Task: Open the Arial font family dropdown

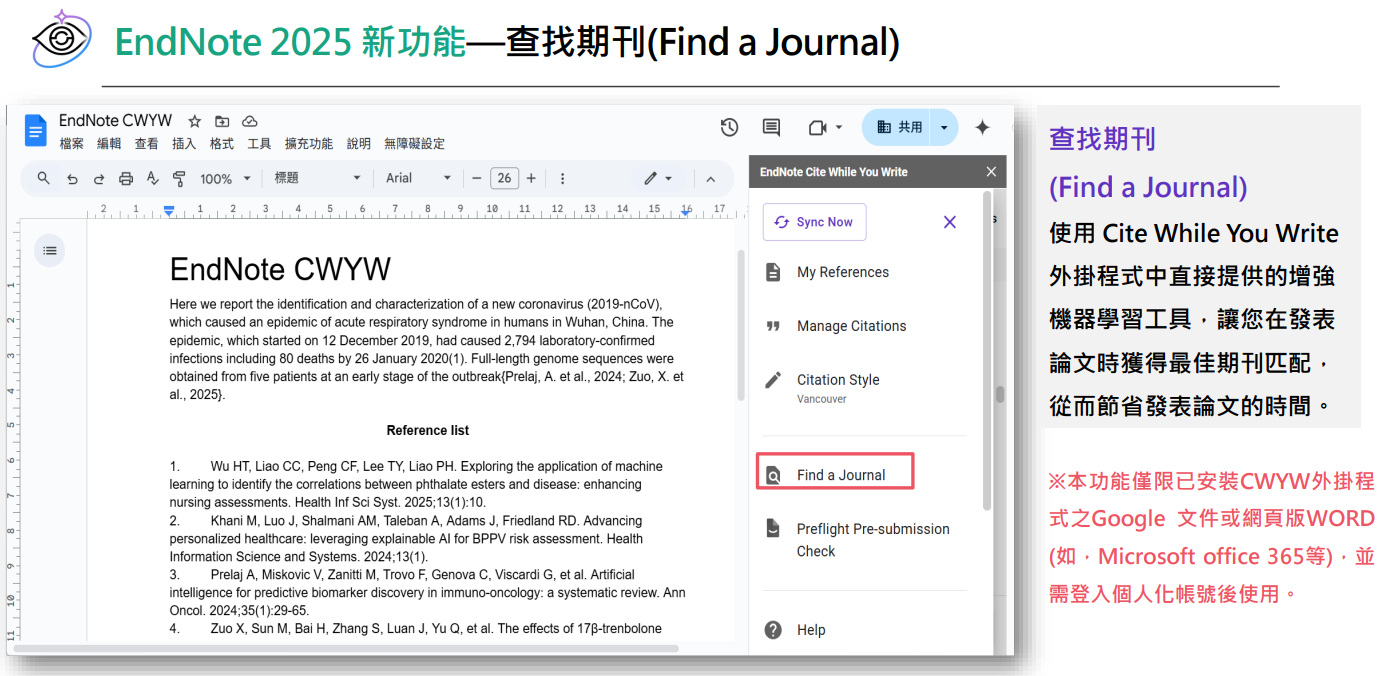Action: pyautogui.click(x=413, y=177)
